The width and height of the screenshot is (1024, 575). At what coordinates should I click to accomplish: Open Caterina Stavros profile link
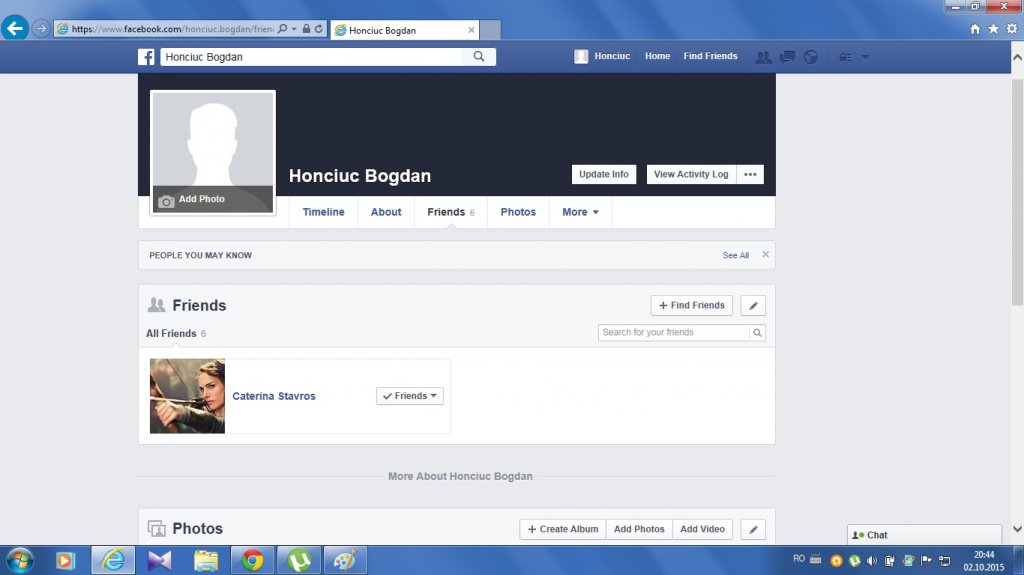pos(274,396)
